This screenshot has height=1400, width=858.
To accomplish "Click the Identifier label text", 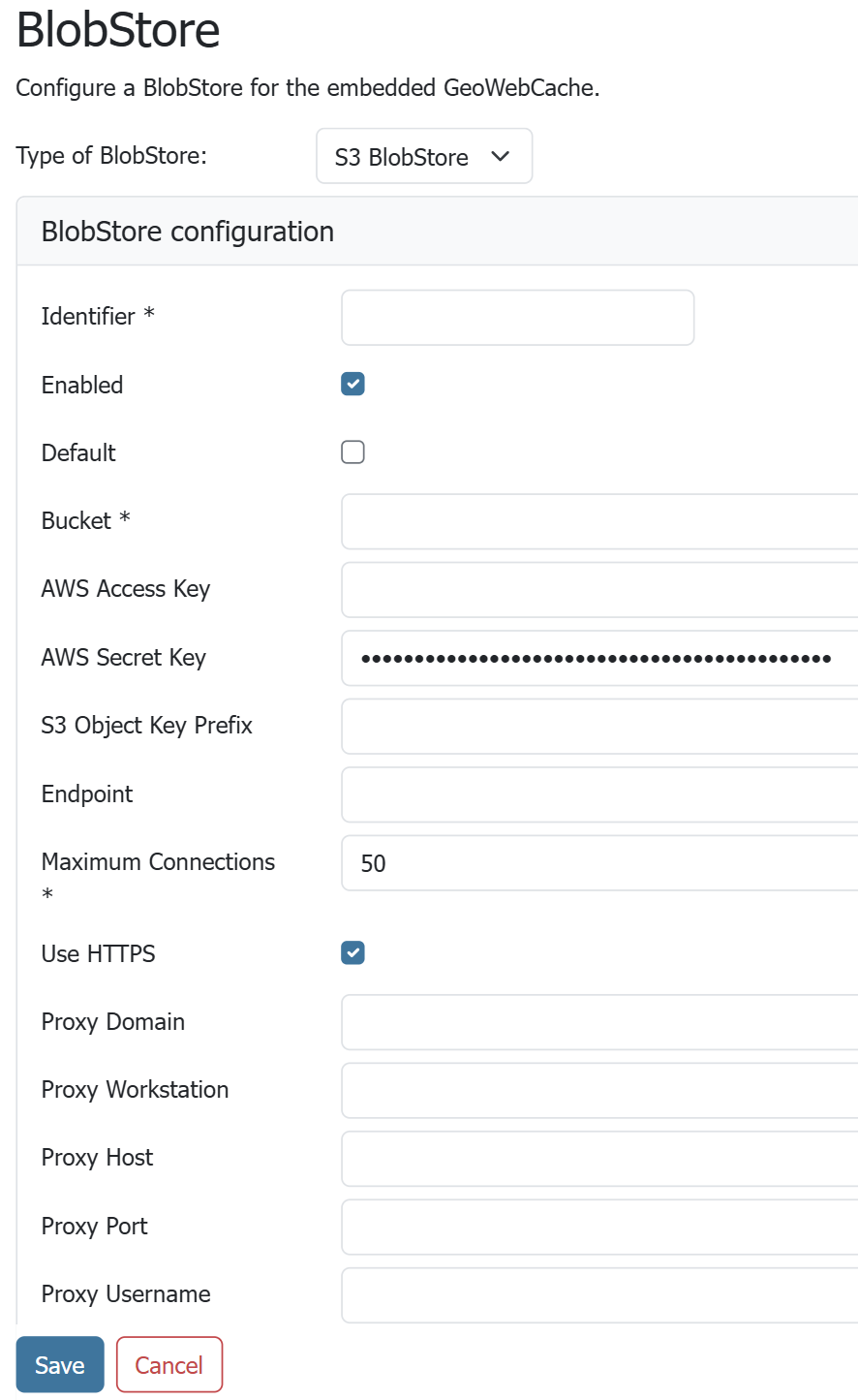I will (x=98, y=316).
